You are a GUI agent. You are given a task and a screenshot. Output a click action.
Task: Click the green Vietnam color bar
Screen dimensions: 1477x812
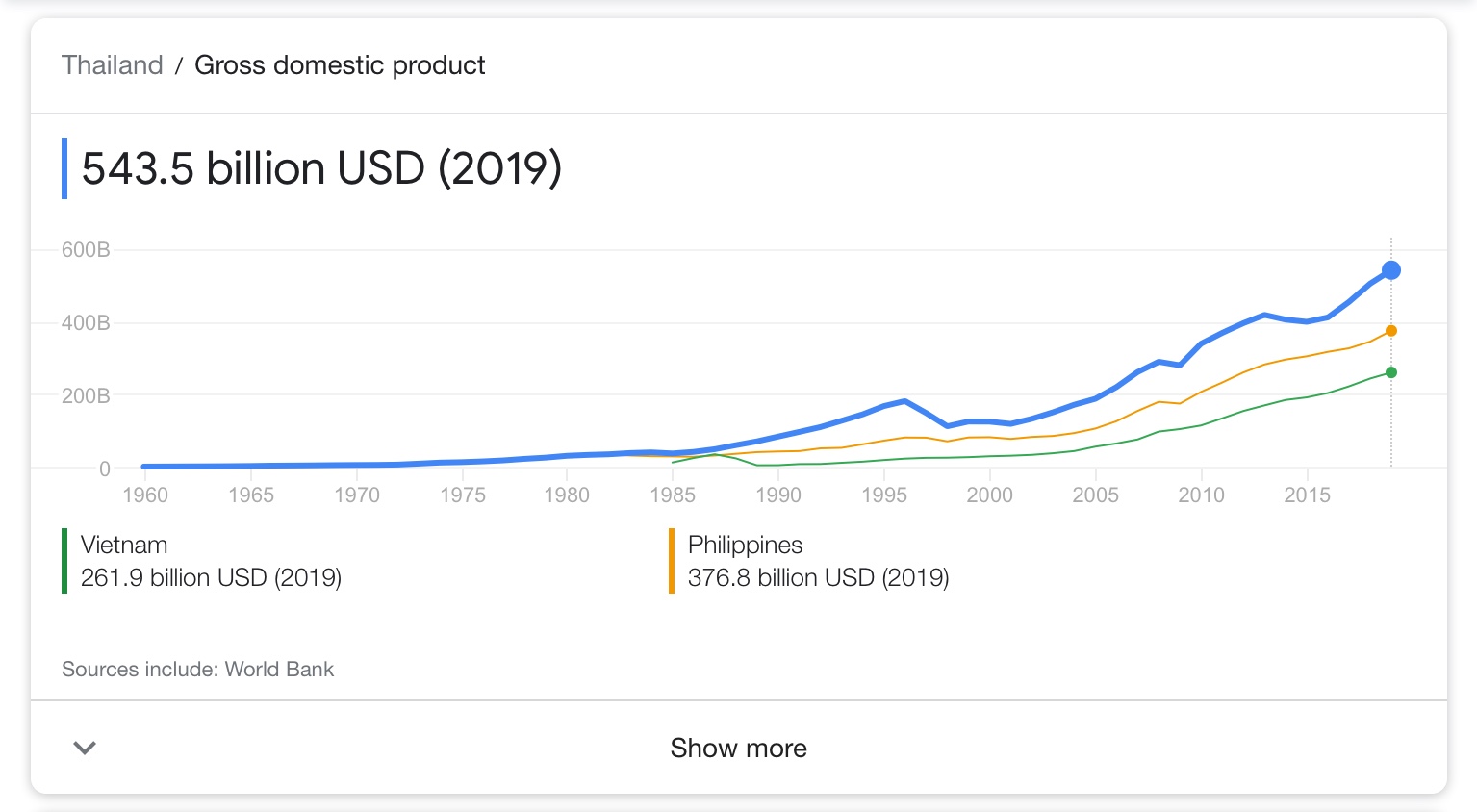point(64,561)
